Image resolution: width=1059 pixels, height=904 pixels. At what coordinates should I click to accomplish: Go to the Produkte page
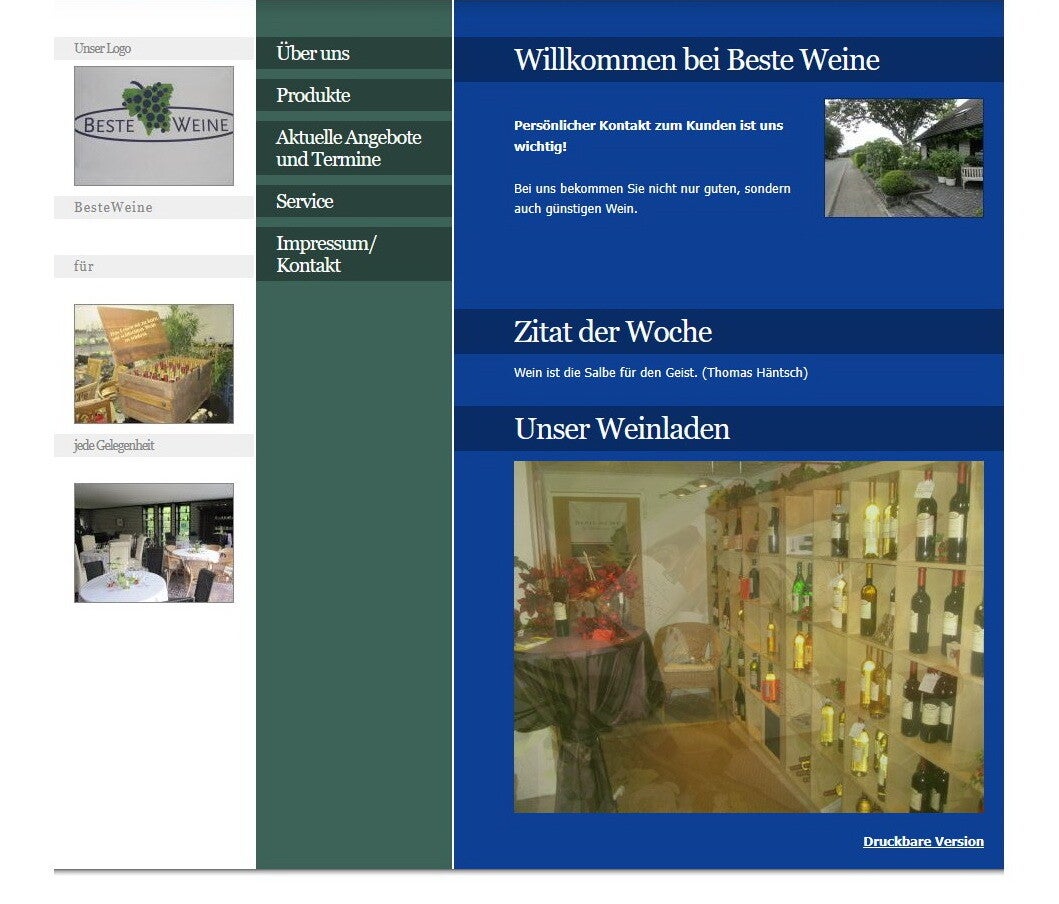[x=313, y=95]
